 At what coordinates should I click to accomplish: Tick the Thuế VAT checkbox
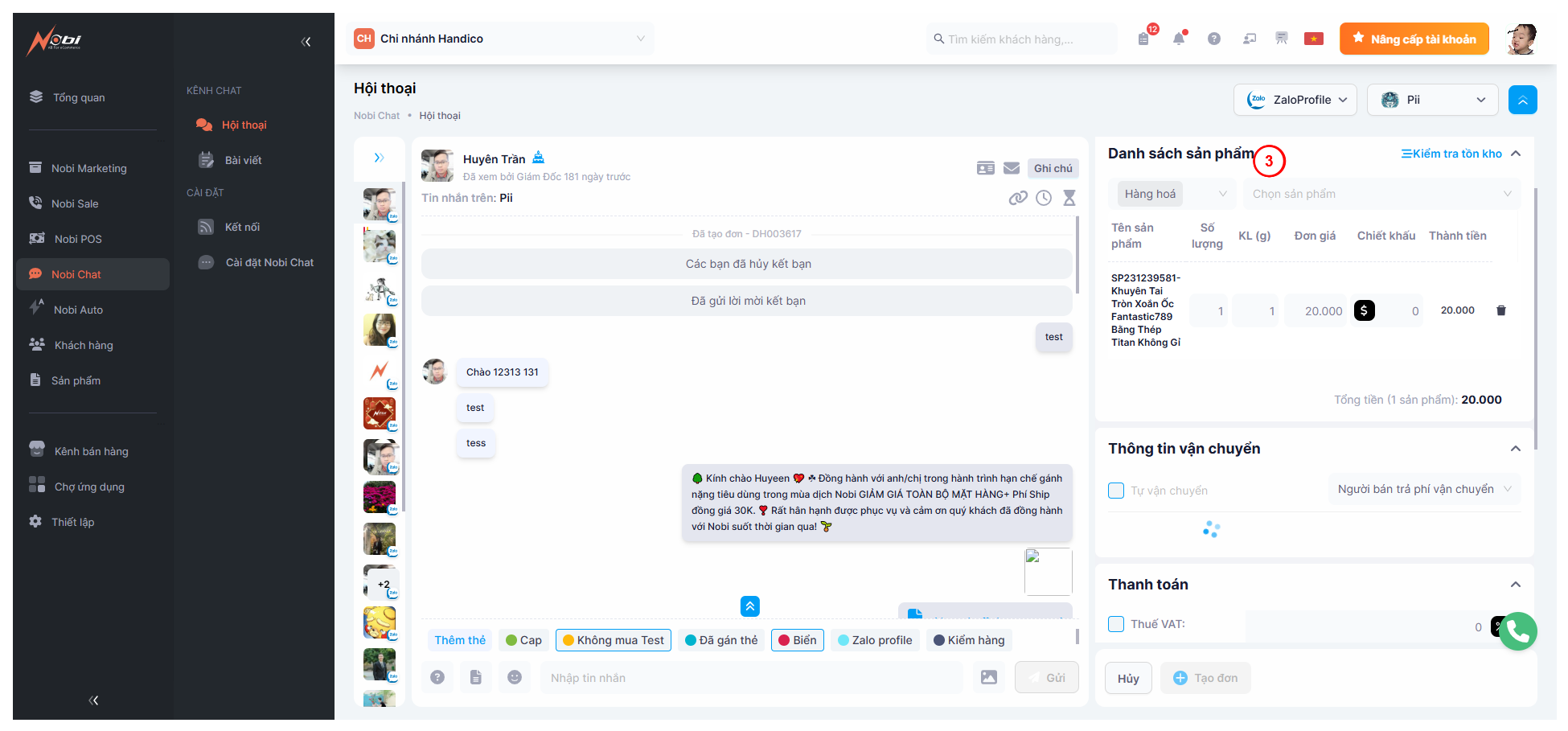click(1116, 624)
